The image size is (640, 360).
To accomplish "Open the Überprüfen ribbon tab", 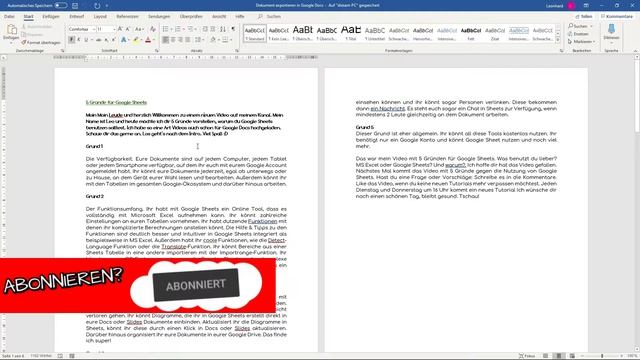I will click(191, 16).
